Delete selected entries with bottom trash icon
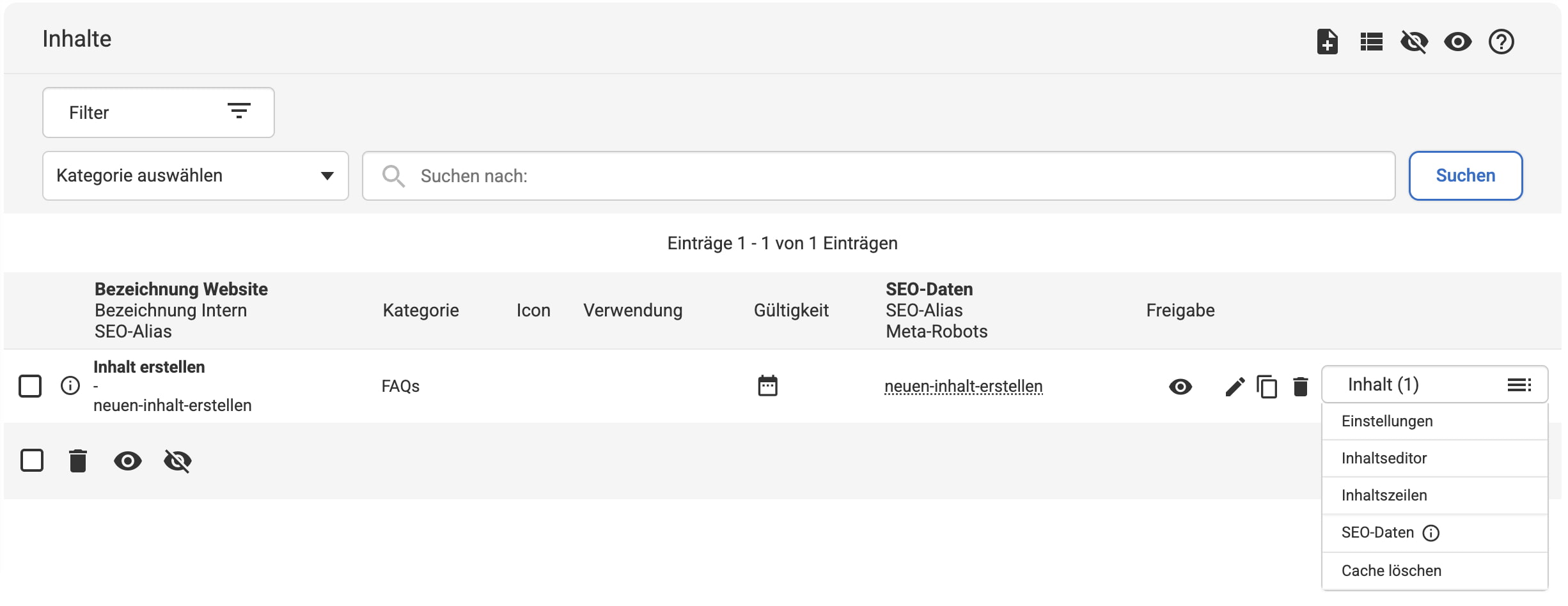The height and width of the screenshot is (606, 1568). click(x=78, y=460)
